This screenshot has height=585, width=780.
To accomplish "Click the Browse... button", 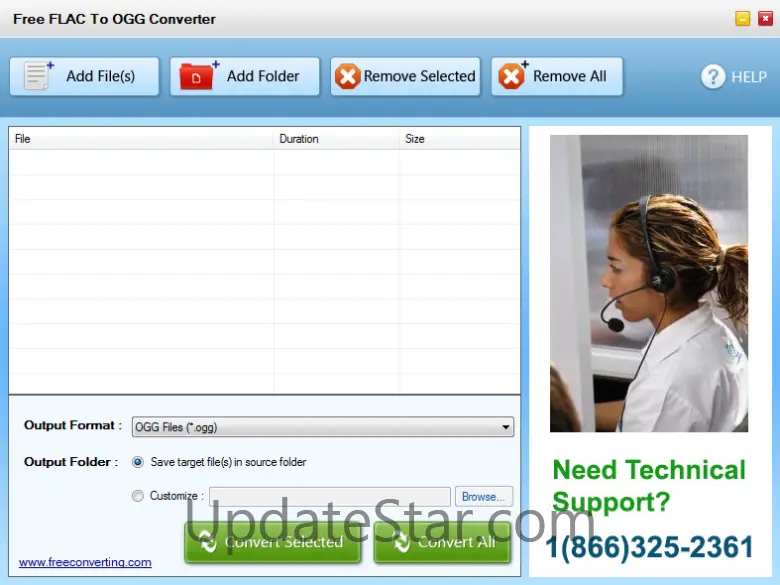I will click(484, 496).
